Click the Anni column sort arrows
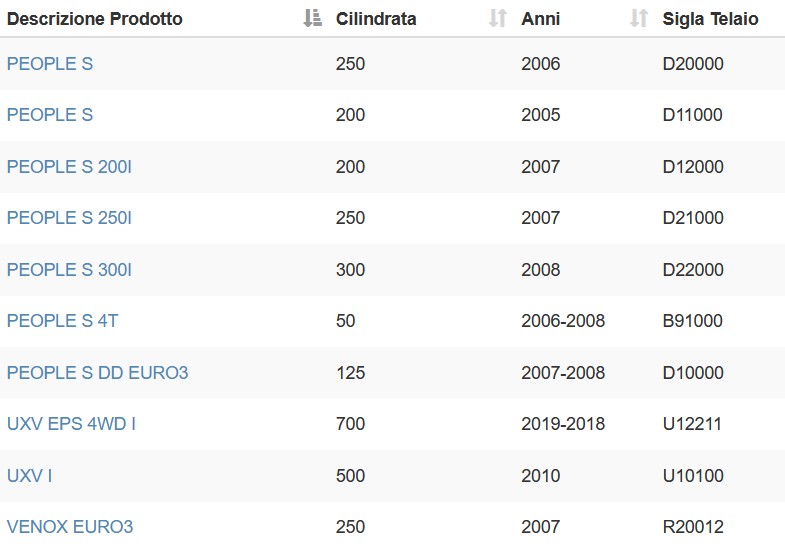The image size is (785, 547). point(639,18)
